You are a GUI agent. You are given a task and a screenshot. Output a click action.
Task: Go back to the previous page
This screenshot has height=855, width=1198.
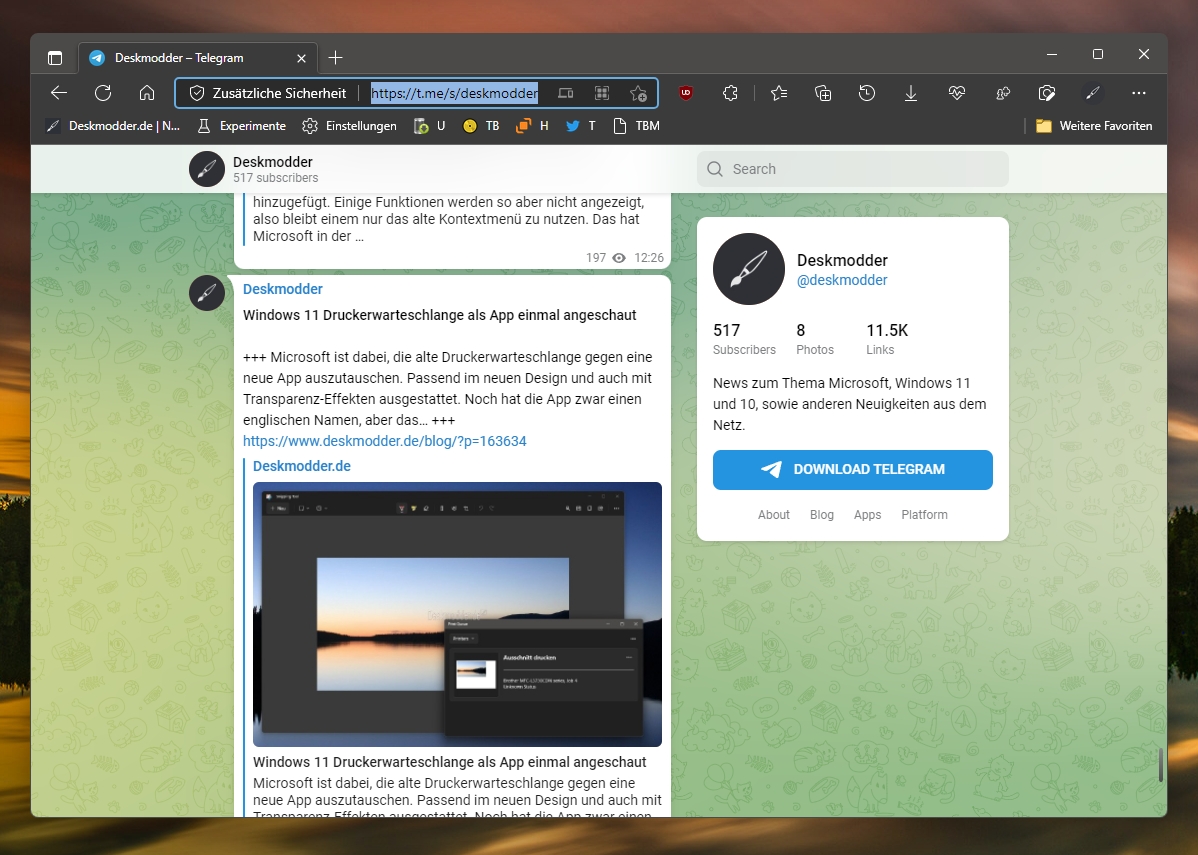point(59,93)
